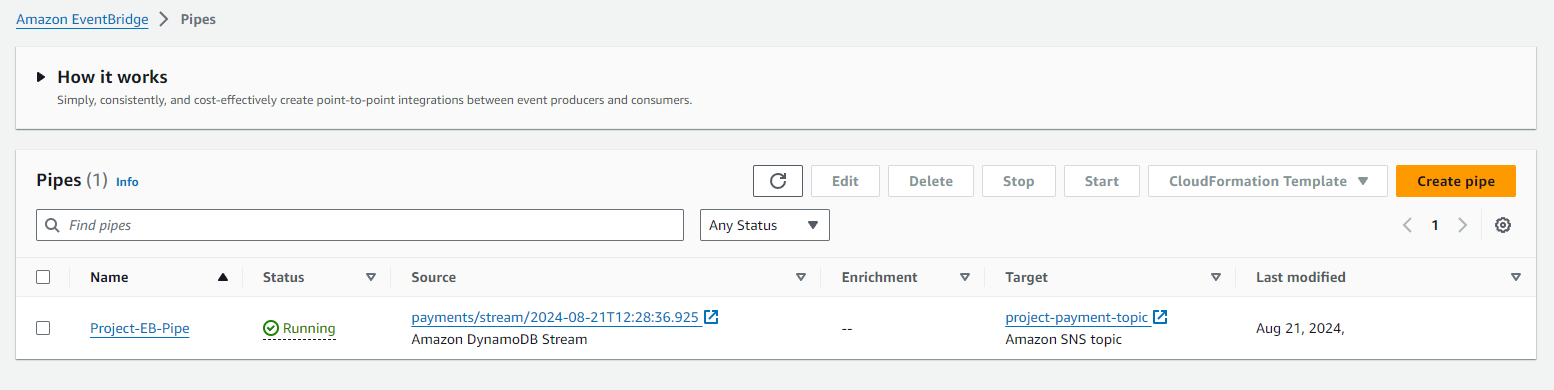Click the Create pipe button
Screen dimensions: 1554x390
(1456, 181)
